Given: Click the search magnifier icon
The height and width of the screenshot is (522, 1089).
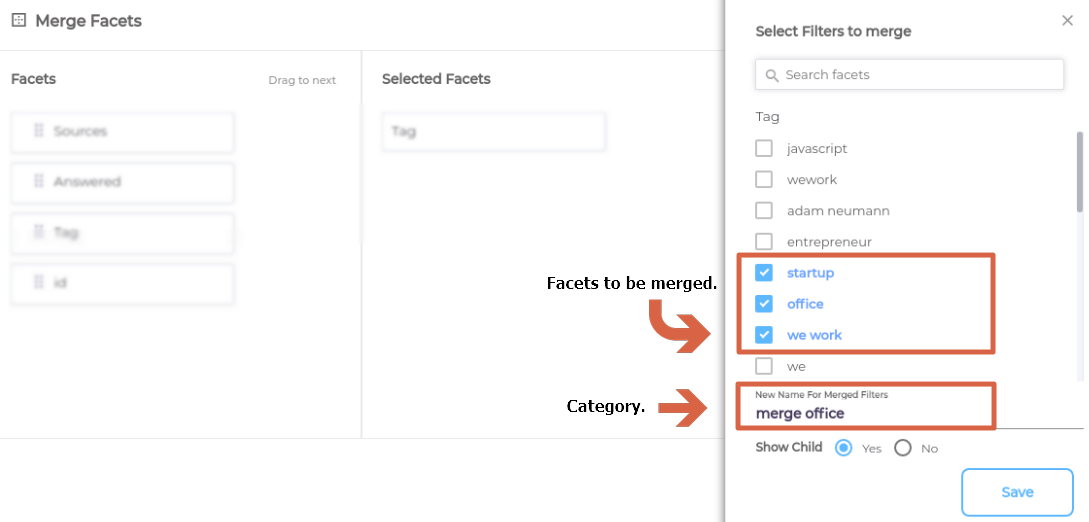Looking at the screenshot, I should [x=772, y=75].
